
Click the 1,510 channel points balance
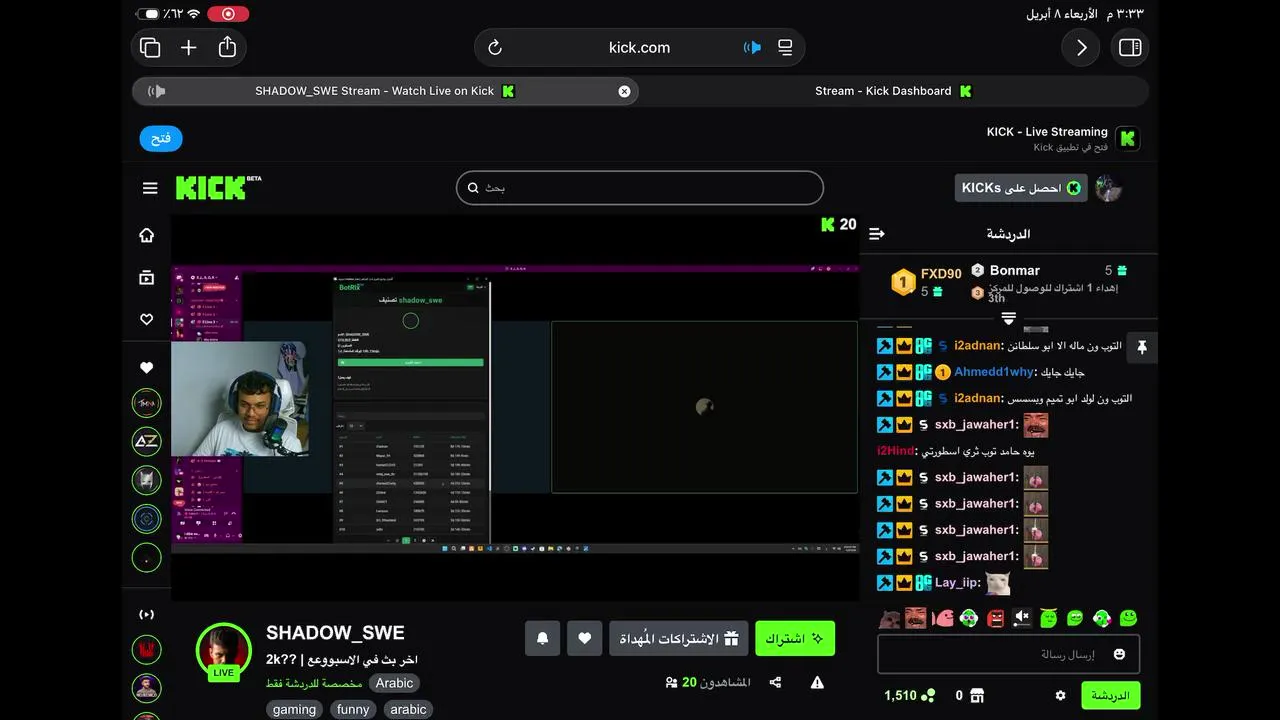pyautogui.click(x=910, y=695)
